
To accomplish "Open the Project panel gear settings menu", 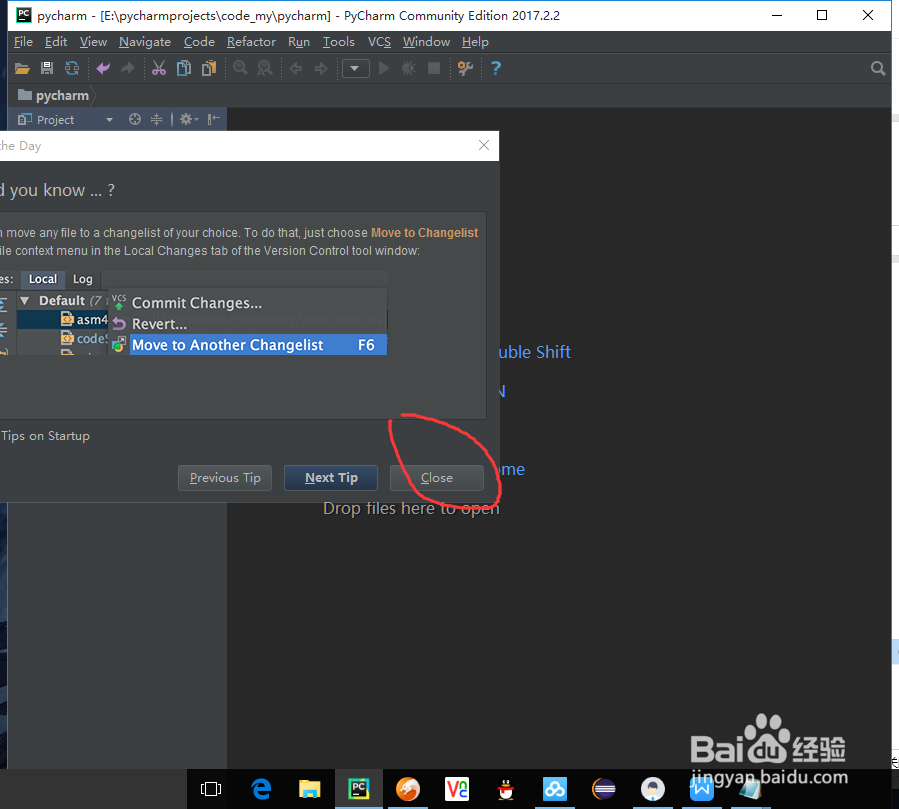I will 189,119.
